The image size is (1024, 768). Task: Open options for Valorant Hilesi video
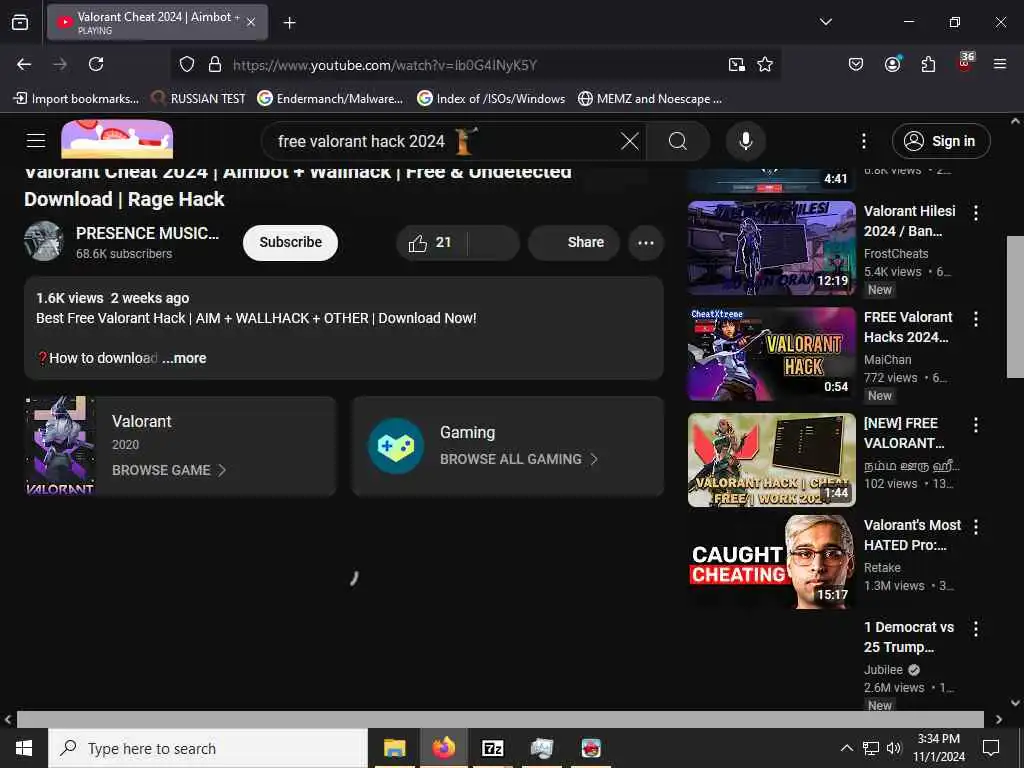[x=976, y=212]
